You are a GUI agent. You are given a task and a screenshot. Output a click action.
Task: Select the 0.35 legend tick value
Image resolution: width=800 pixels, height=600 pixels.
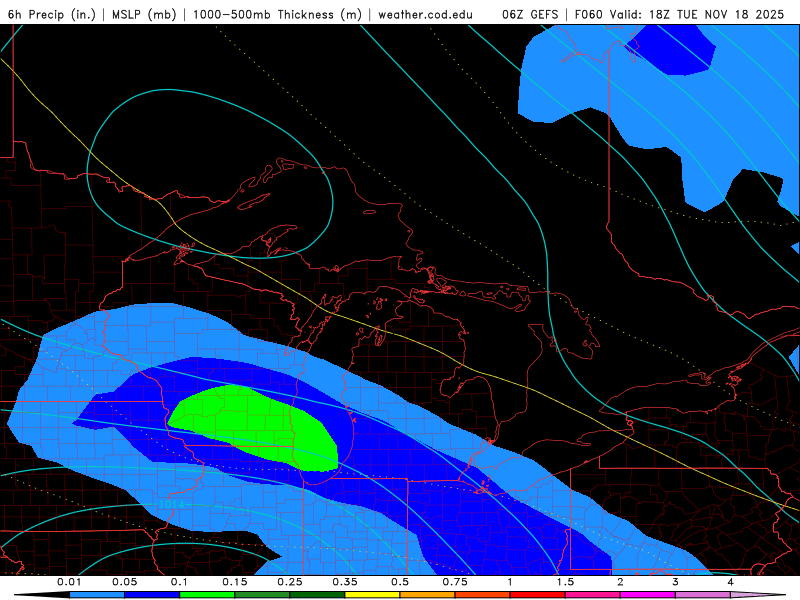point(345,582)
